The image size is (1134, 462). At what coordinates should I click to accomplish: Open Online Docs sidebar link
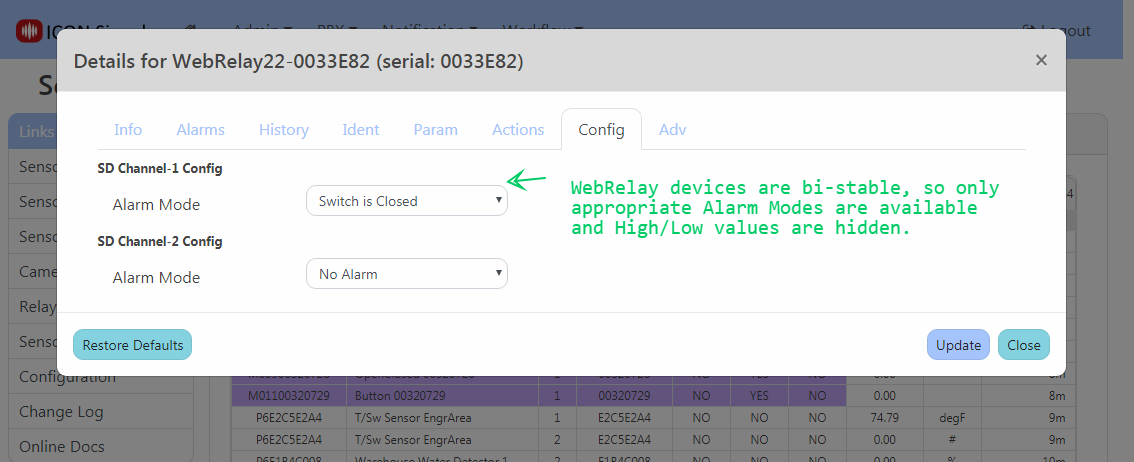[x=61, y=446]
